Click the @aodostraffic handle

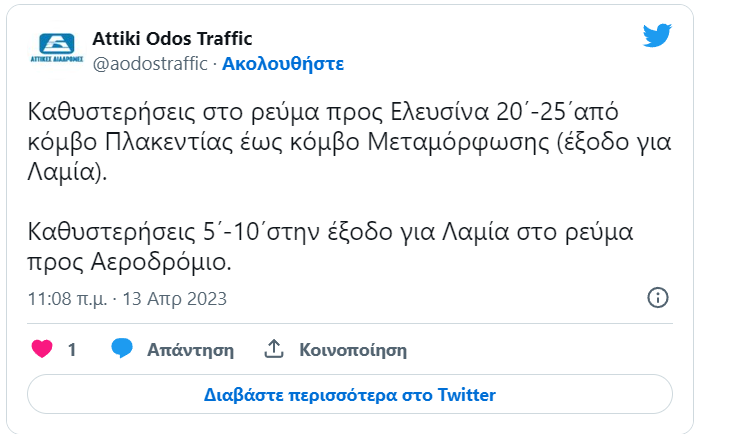pyautogui.click(x=150, y=64)
